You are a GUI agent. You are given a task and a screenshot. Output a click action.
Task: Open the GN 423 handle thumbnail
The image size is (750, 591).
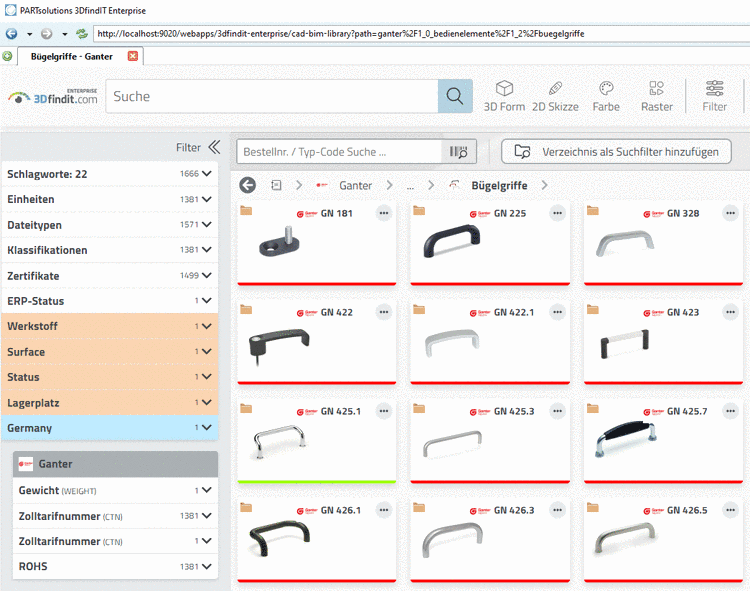[x=625, y=343]
